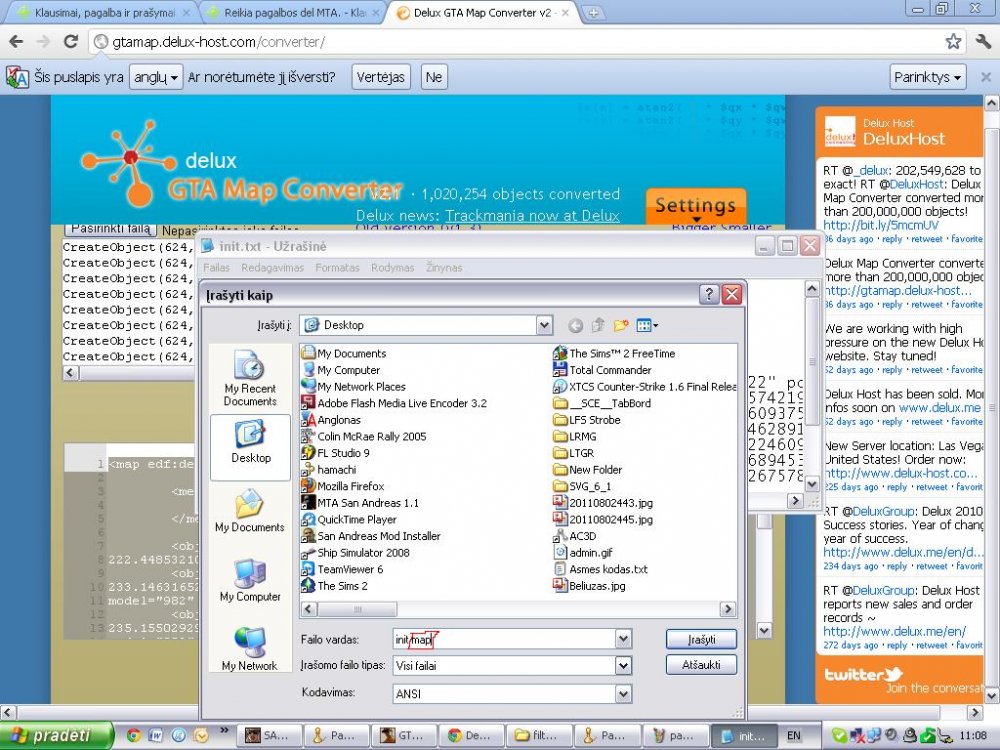Expand the Kodavimas ANSI encoding dropdown
This screenshot has width=1000, height=750.
pyautogui.click(x=624, y=693)
